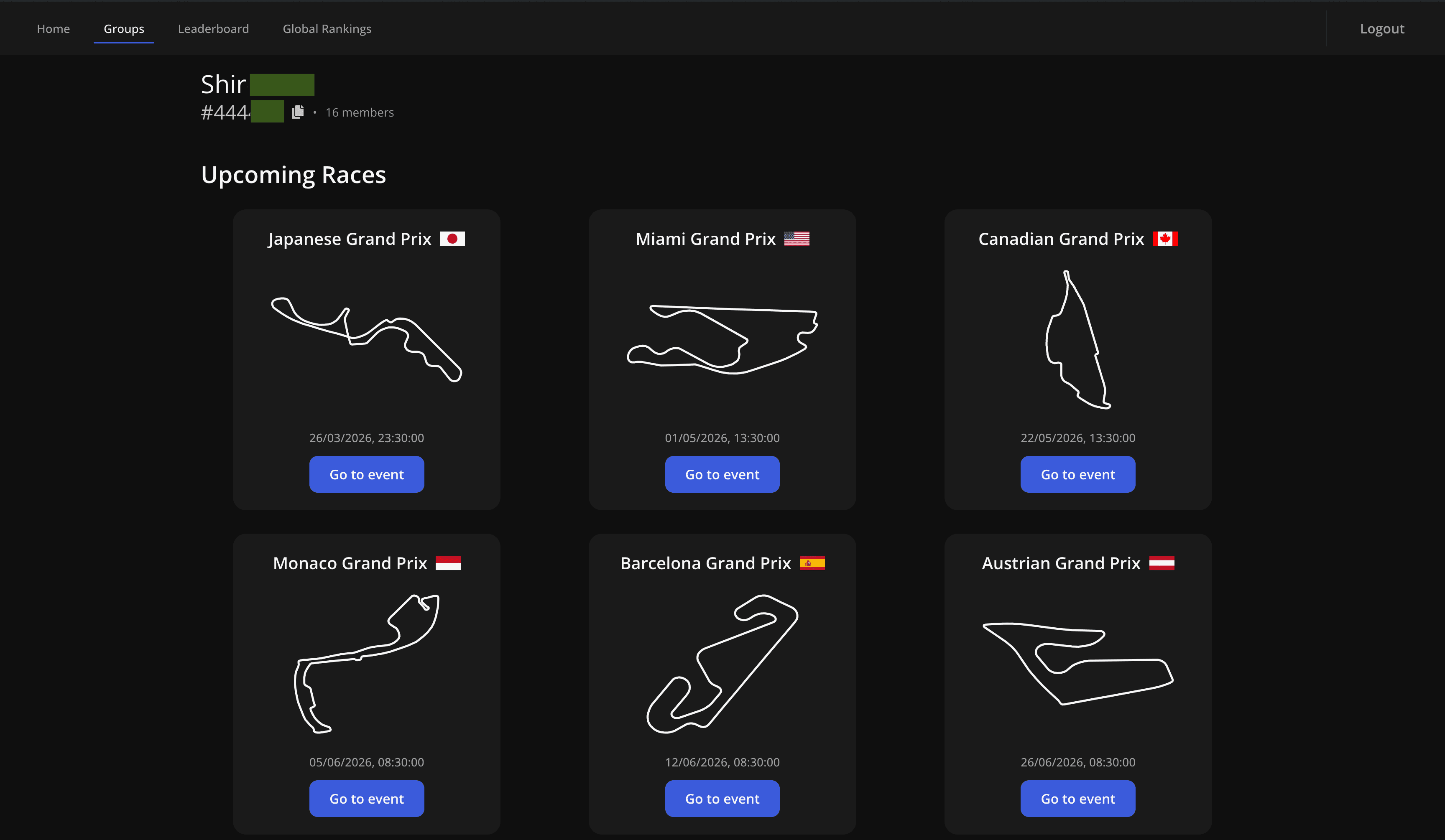This screenshot has height=840, width=1445.
Task: Click the Monaco flag icon
Action: (448, 563)
